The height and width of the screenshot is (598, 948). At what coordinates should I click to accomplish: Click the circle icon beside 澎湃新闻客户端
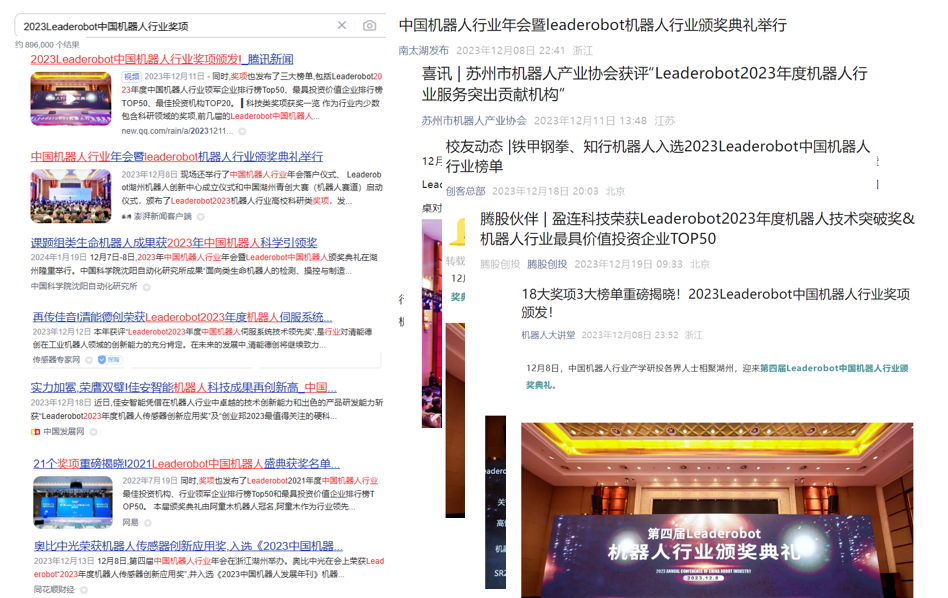coord(201,216)
